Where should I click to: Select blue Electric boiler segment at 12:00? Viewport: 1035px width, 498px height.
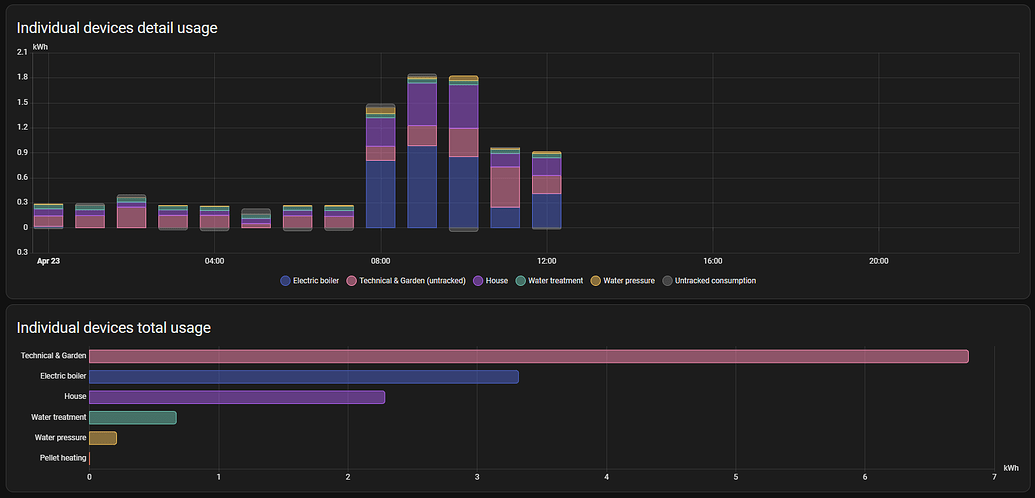tap(546, 210)
